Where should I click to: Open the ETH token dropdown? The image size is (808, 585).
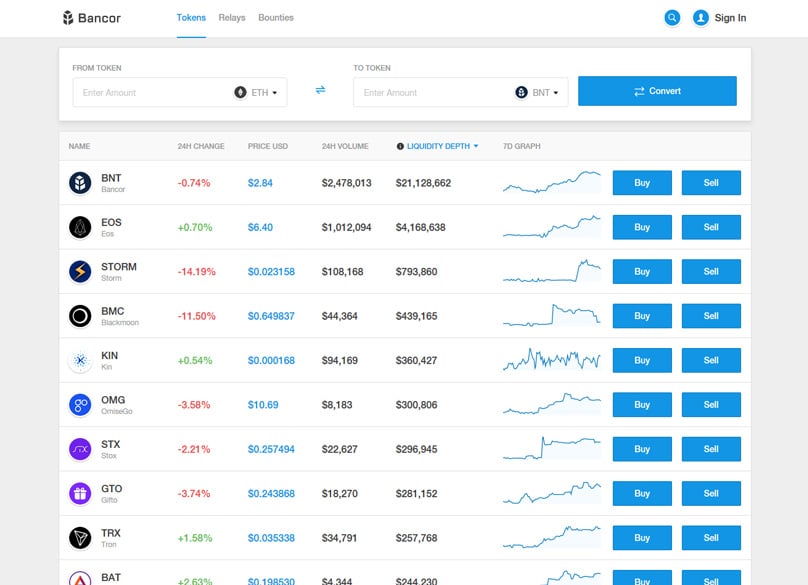coord(264,93)
